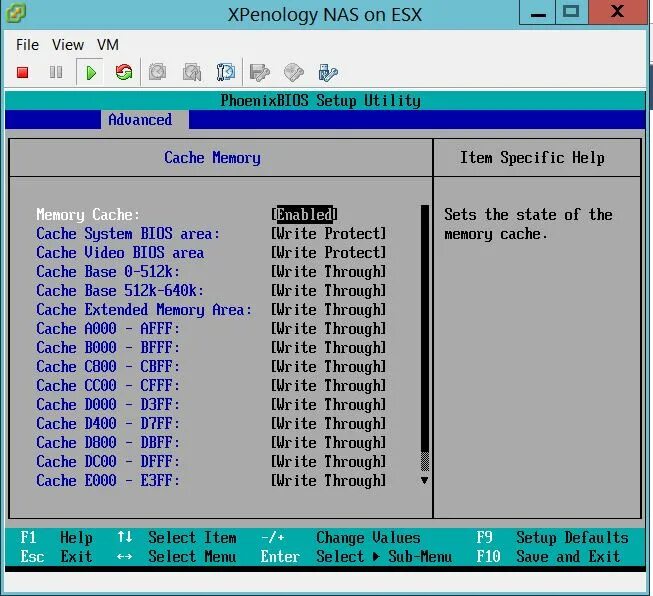Click the Cache D400 - D7FF label

coord(108,424)
